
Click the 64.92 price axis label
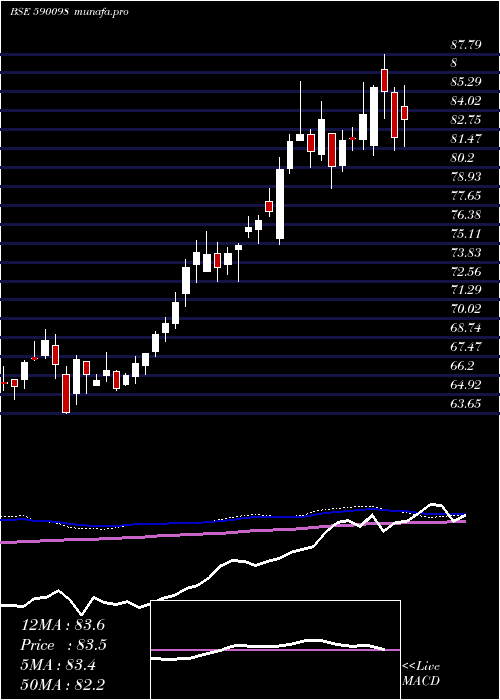467,385
